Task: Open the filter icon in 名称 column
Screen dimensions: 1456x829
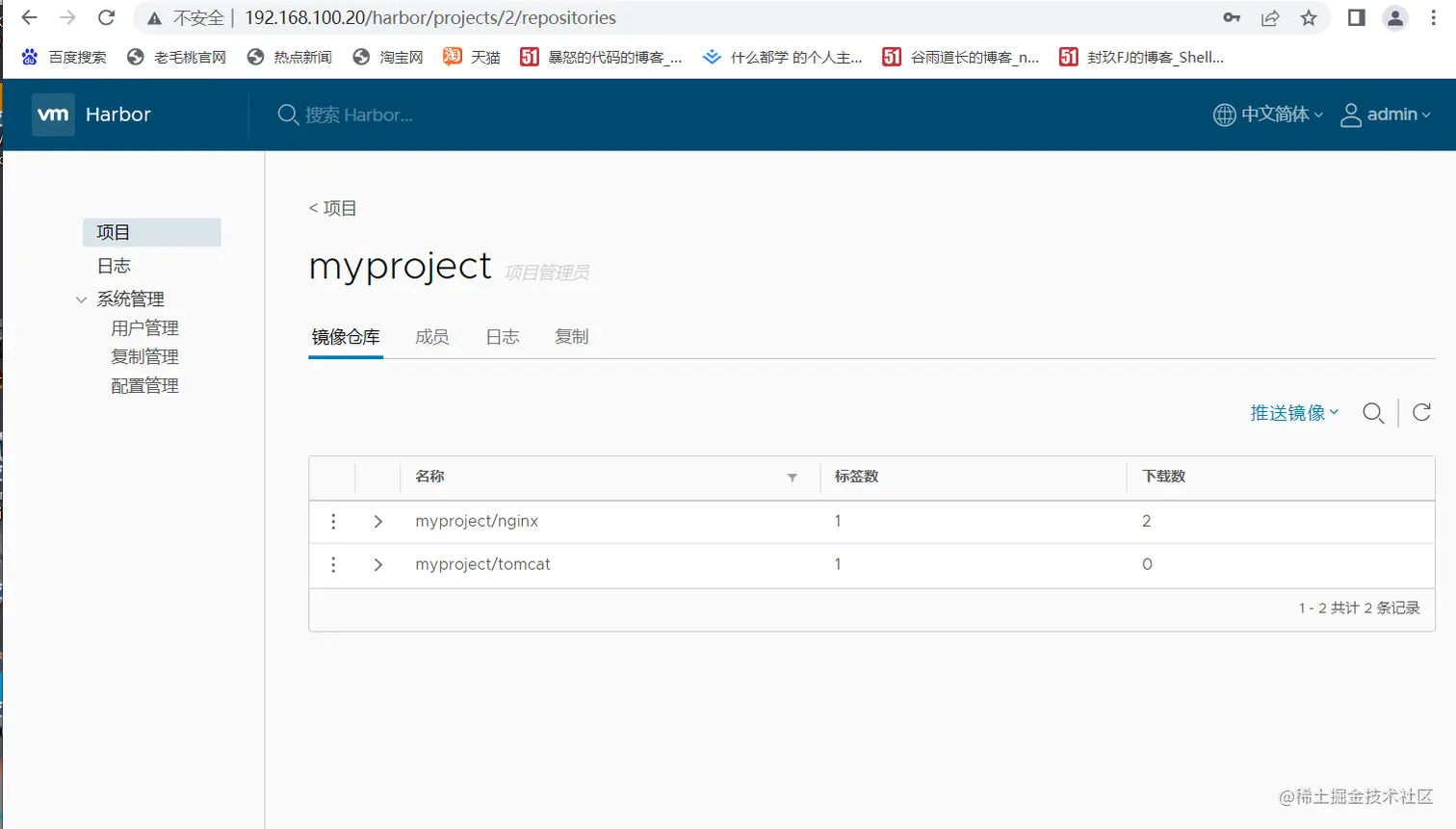Action: (x=792, y=478)
